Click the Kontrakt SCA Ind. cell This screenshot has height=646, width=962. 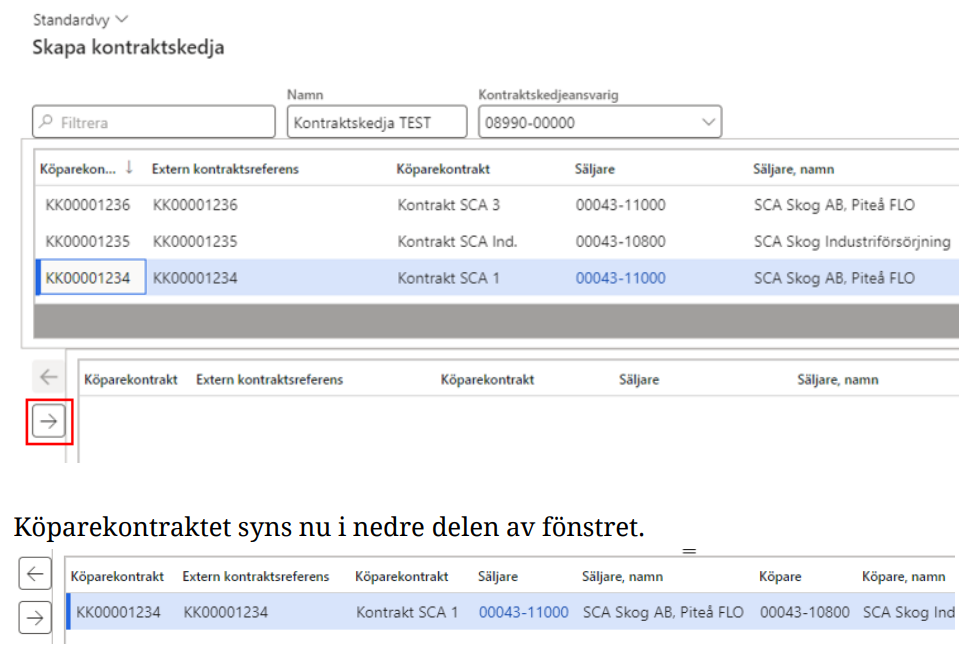(457, 241)
